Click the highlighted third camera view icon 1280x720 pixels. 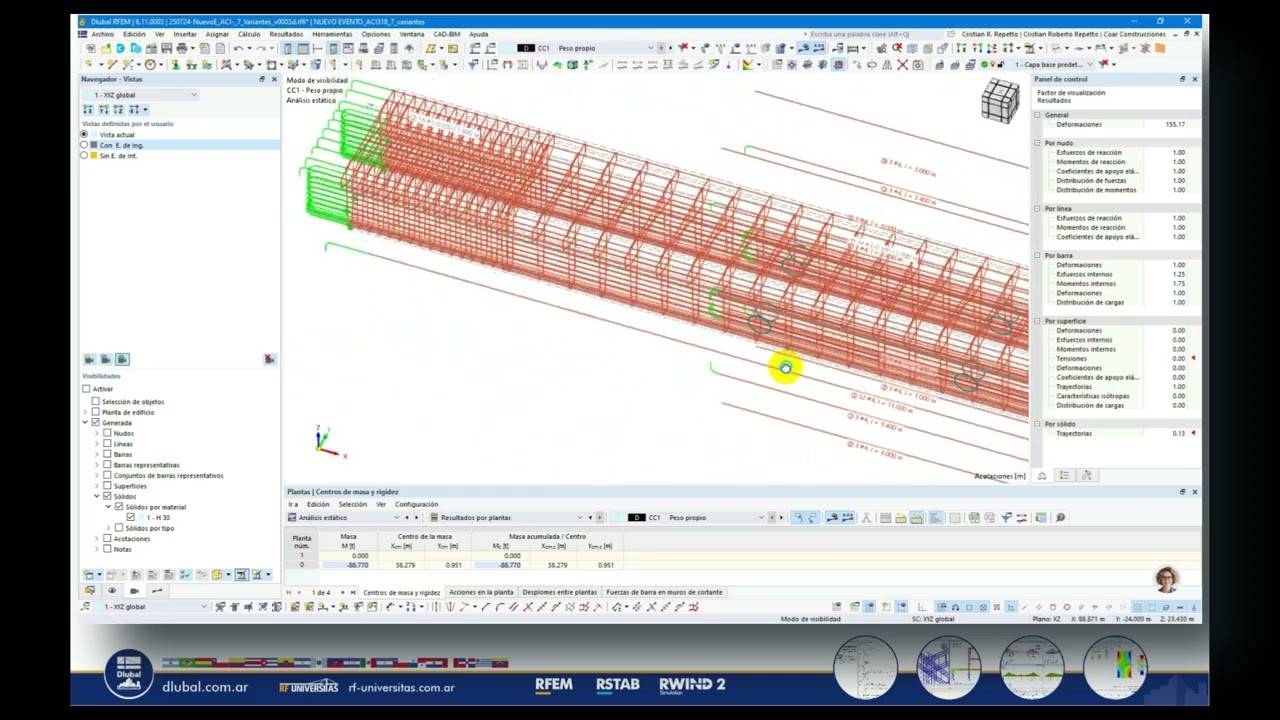click(x=122, y=359)
